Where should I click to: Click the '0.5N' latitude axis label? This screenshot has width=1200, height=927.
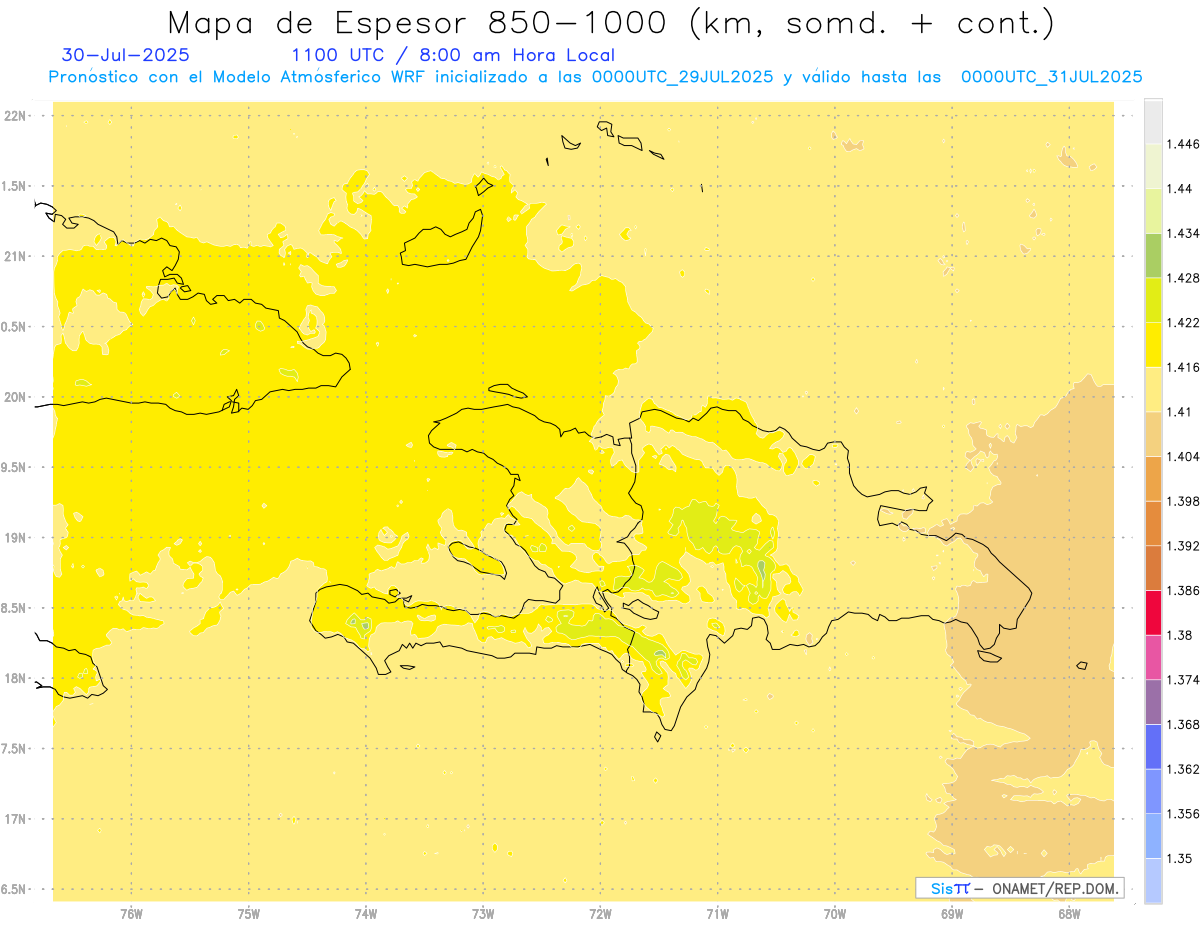point(15,327)
